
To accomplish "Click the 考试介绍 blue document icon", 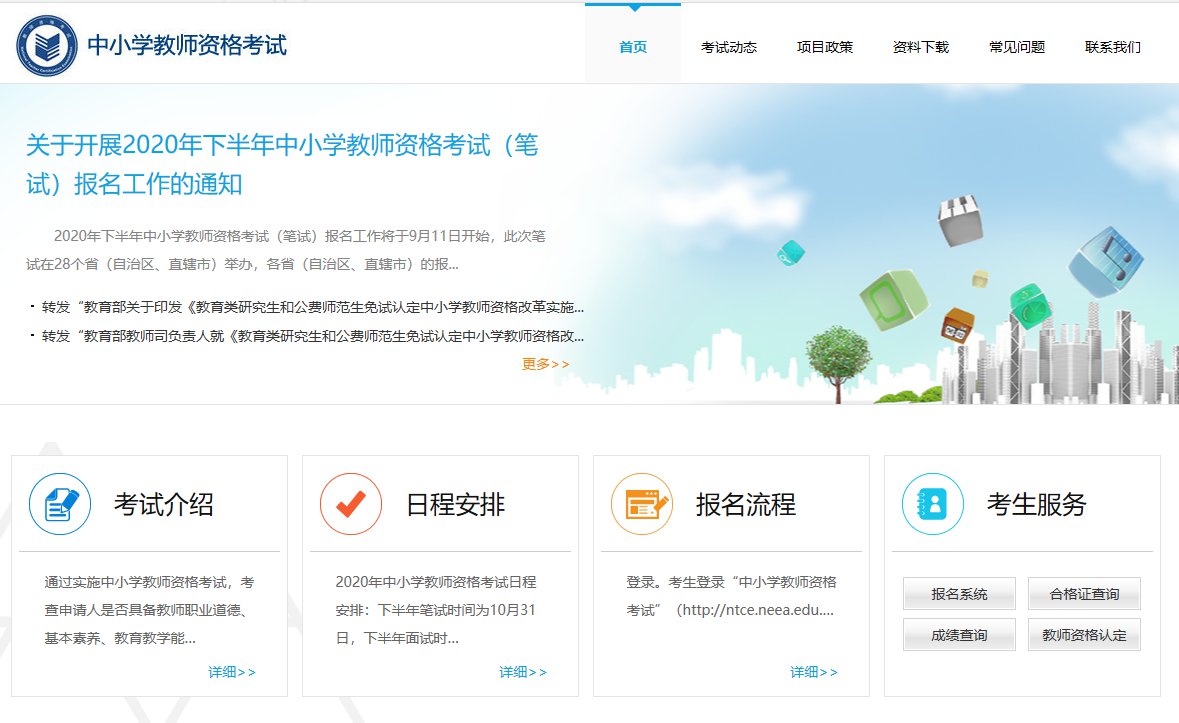I will coord(60,504).
